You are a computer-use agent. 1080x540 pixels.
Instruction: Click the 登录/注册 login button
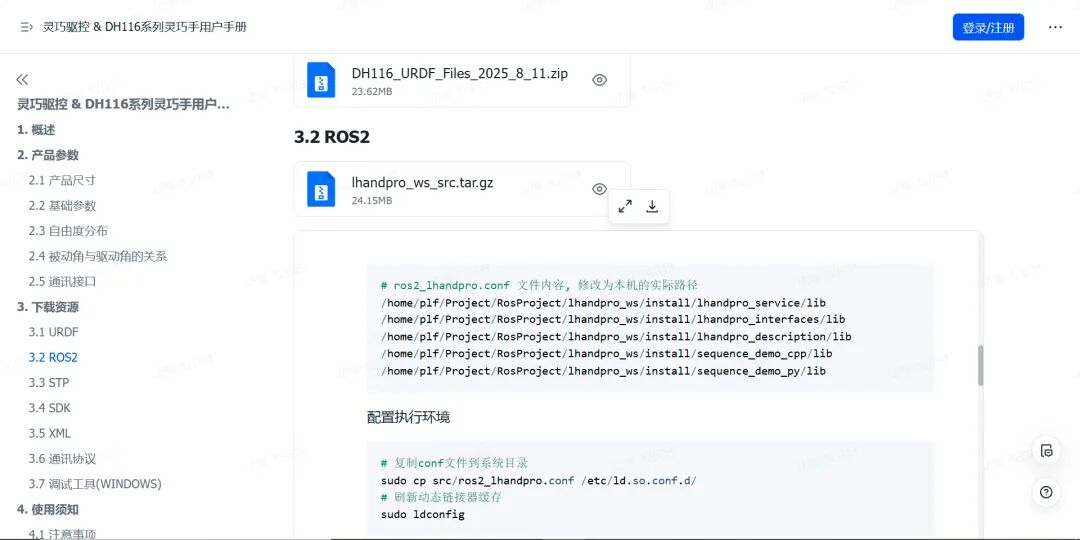coord(988,28)
